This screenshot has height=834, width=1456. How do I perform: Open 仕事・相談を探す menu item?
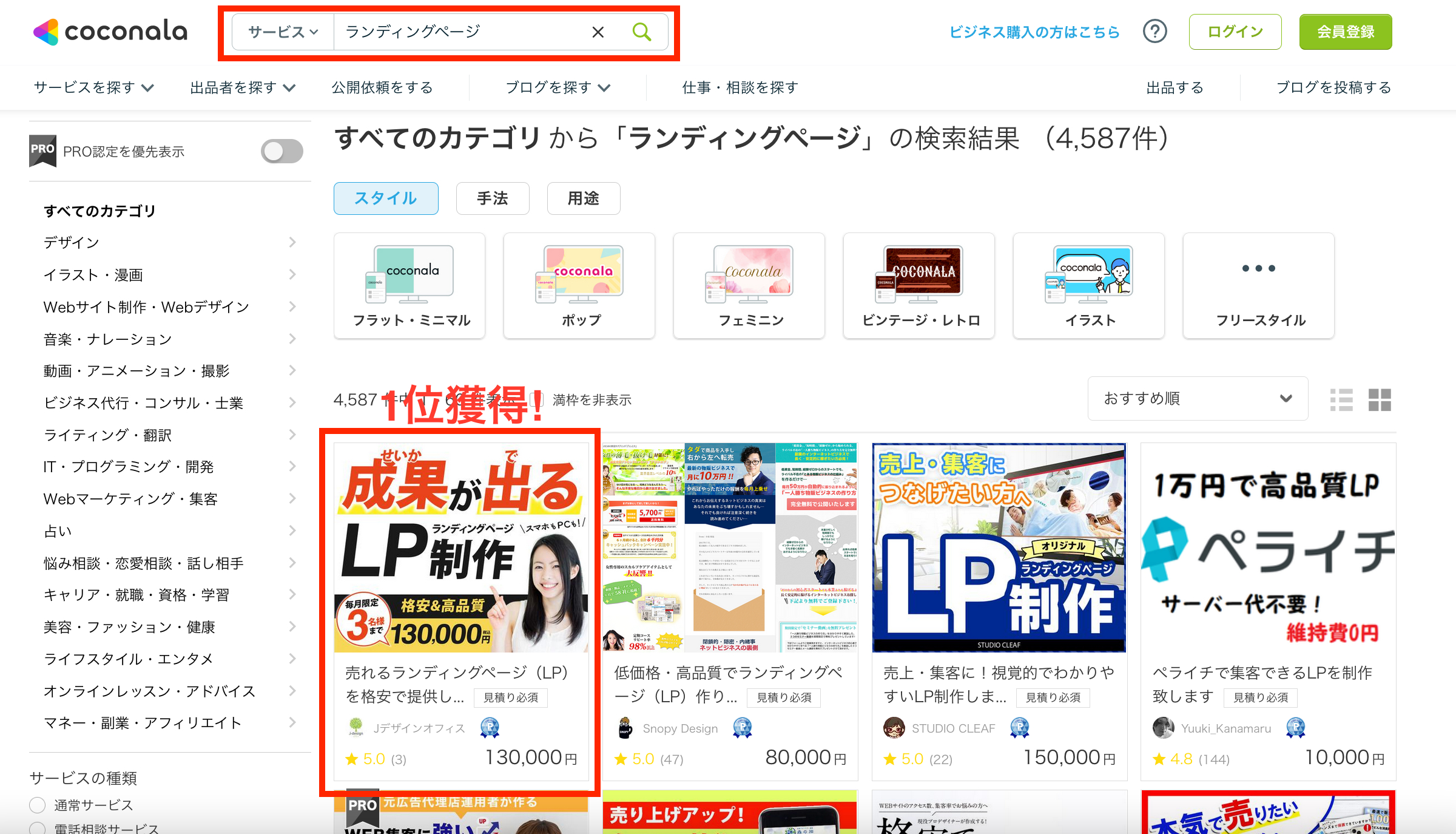coord(740,87)
